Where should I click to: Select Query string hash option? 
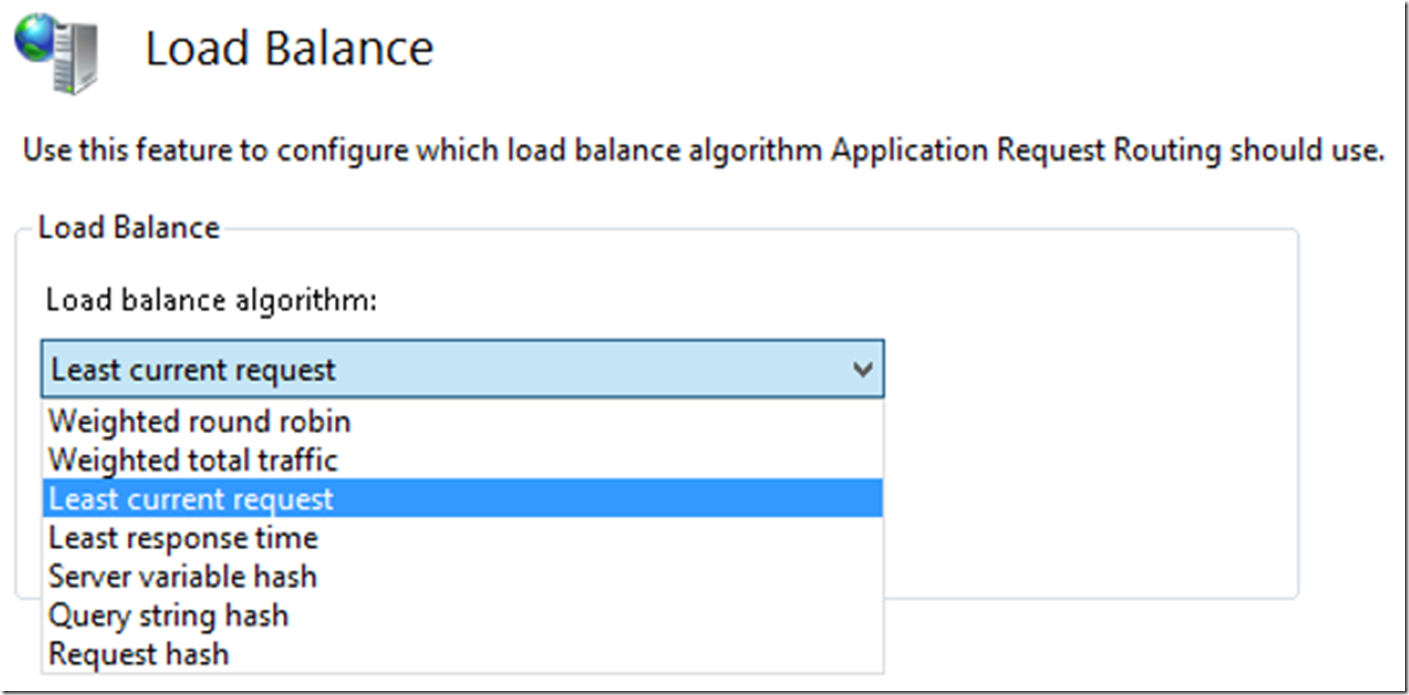(168, 615)
